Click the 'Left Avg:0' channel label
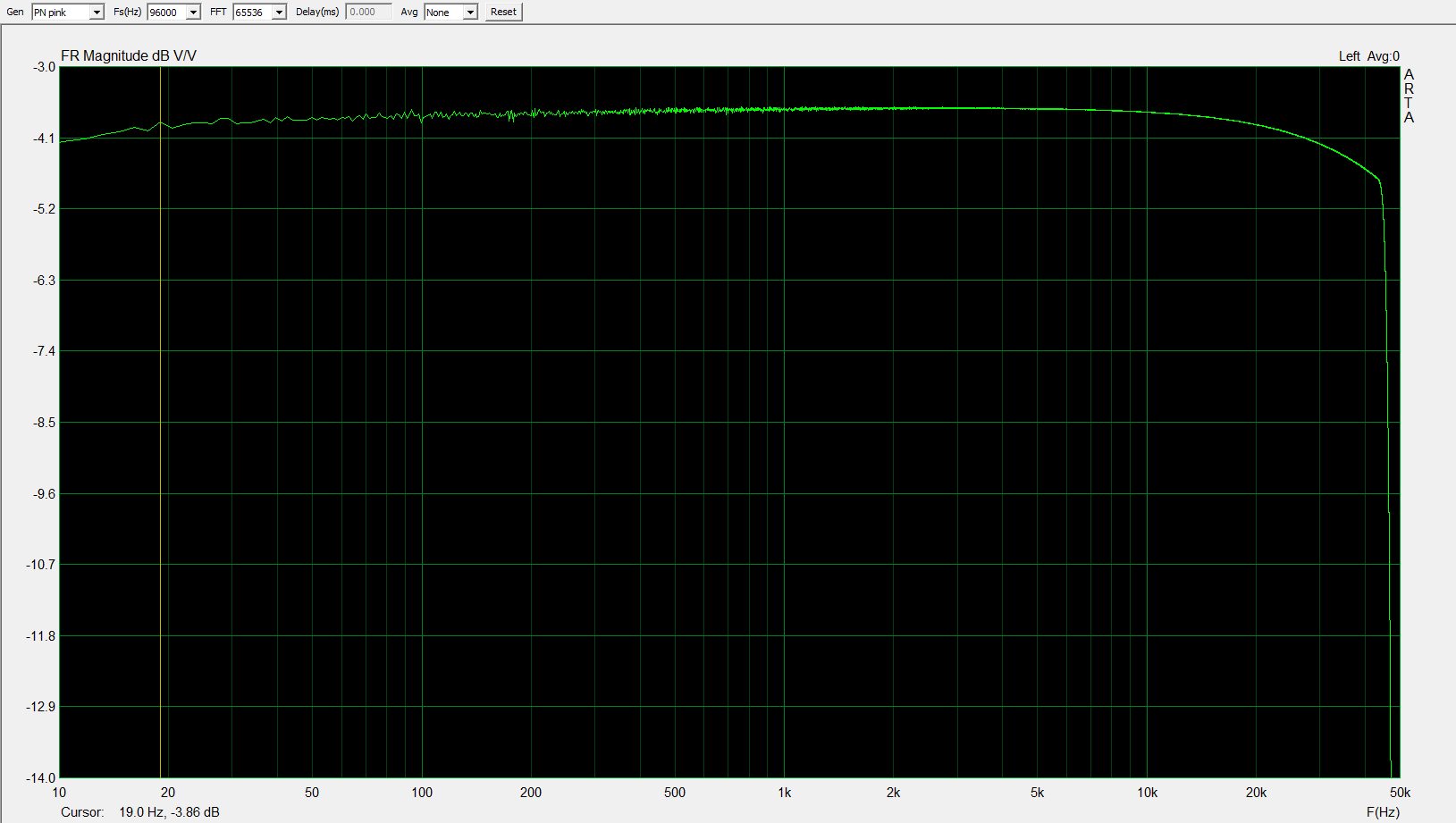The width and height of the screenshot is (1456, 823). 1369,56
